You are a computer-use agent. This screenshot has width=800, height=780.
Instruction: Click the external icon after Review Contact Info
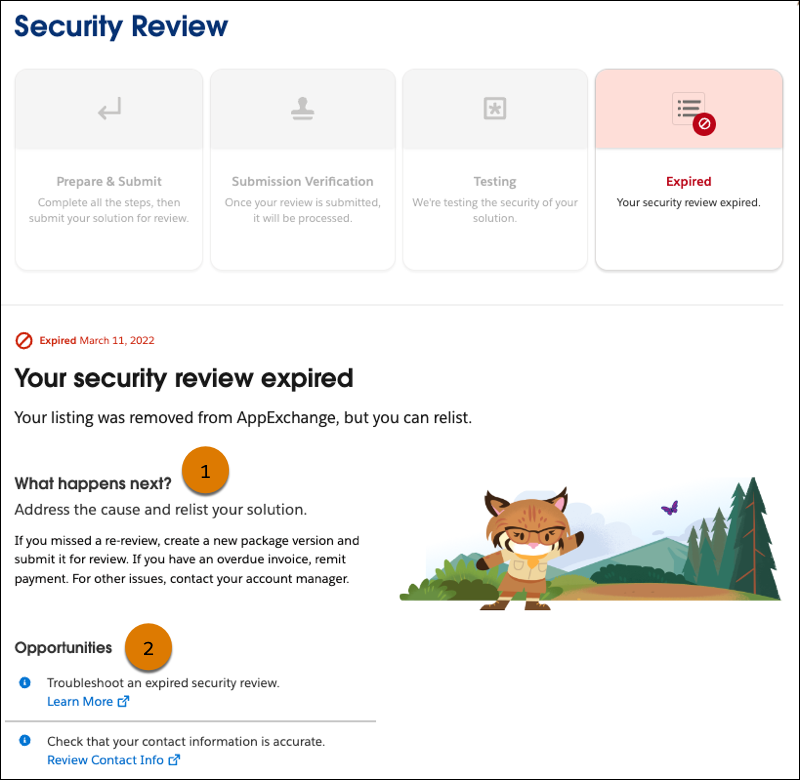(x=174, y=761)
